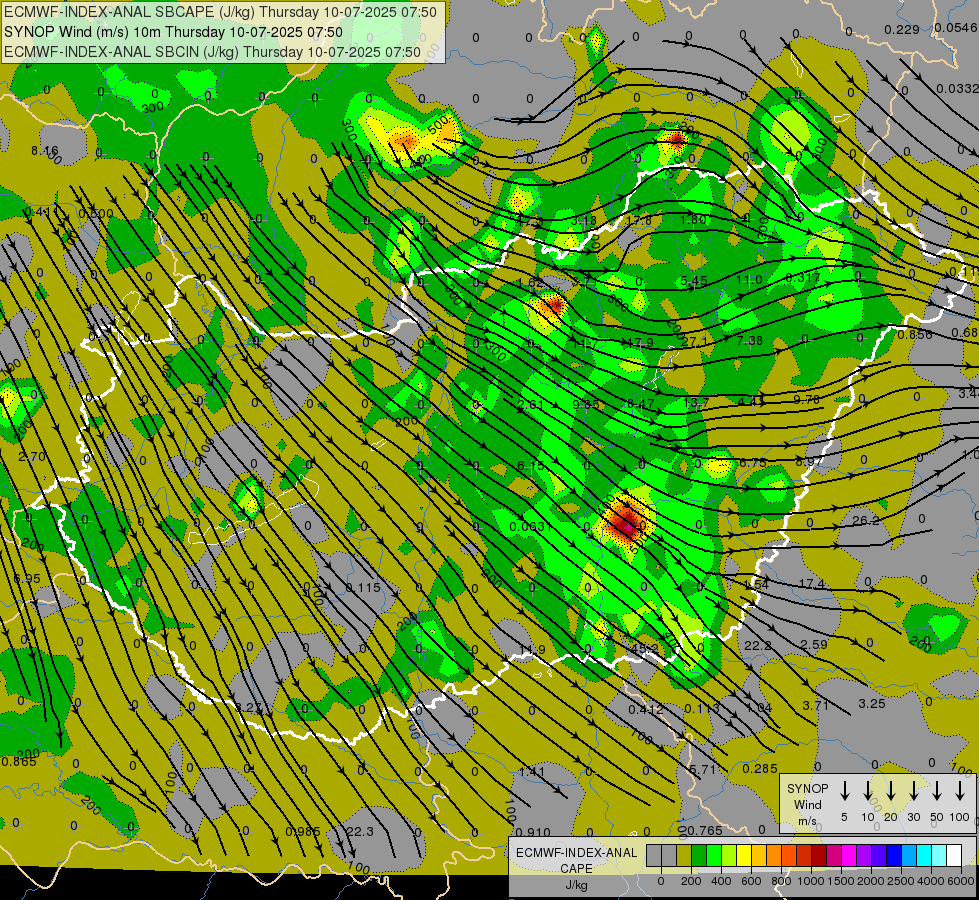Click the 30 m/s arrow in SYNOP Wind legend
This screenshot has width=979, height=900.
(913, 791)
